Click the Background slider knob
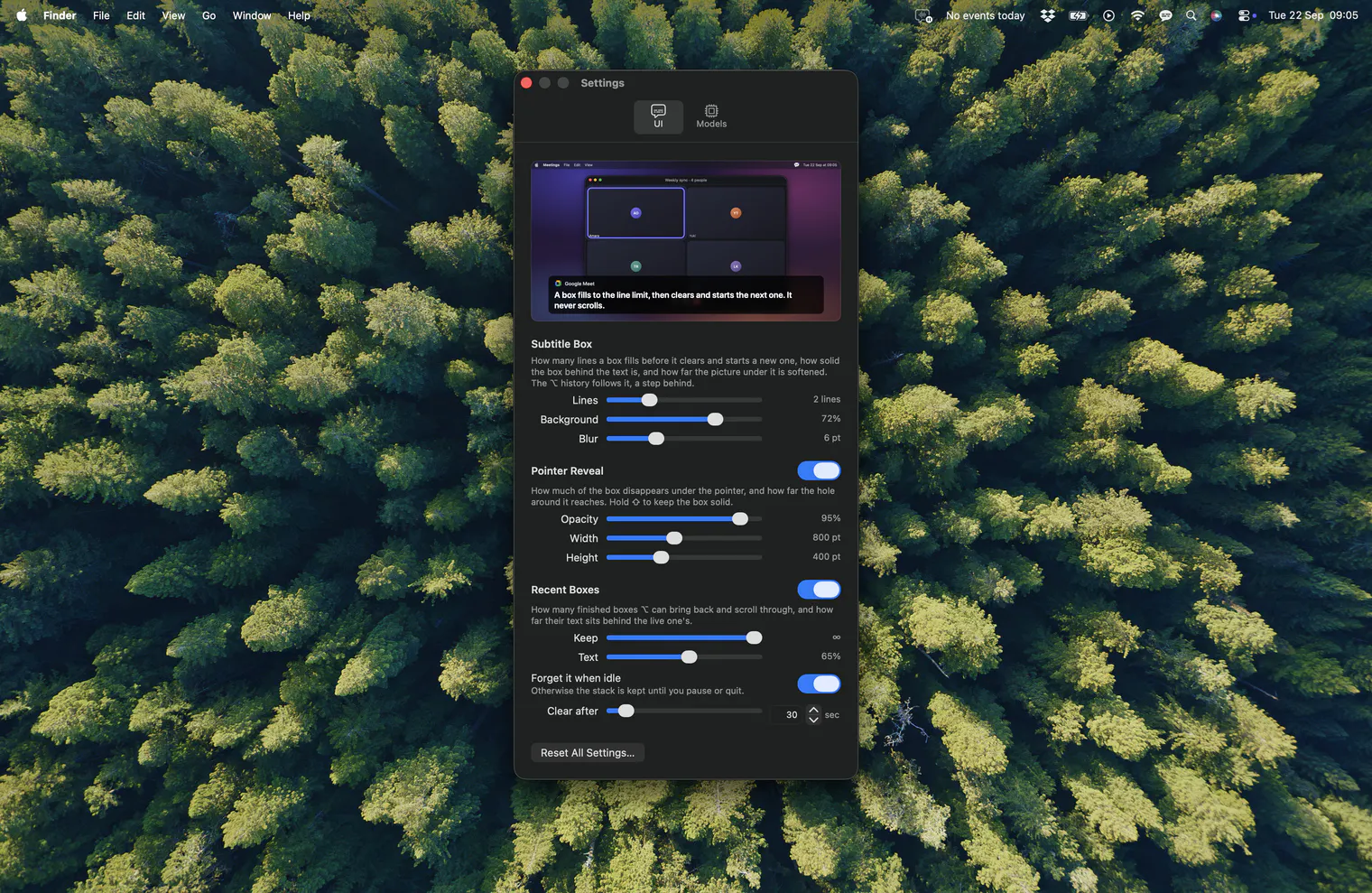1372x893 pixels. point(715,419)
